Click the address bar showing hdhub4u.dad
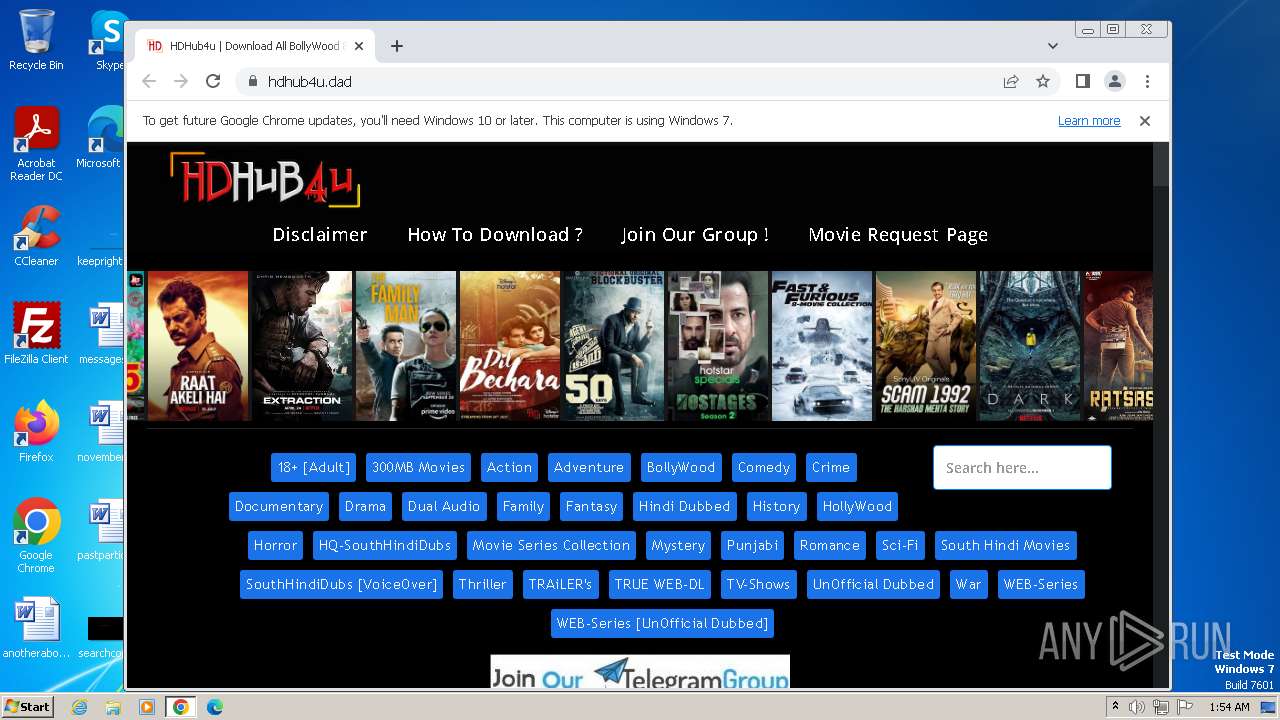This screenshot has height=720, width=1280. pos(620,81)
